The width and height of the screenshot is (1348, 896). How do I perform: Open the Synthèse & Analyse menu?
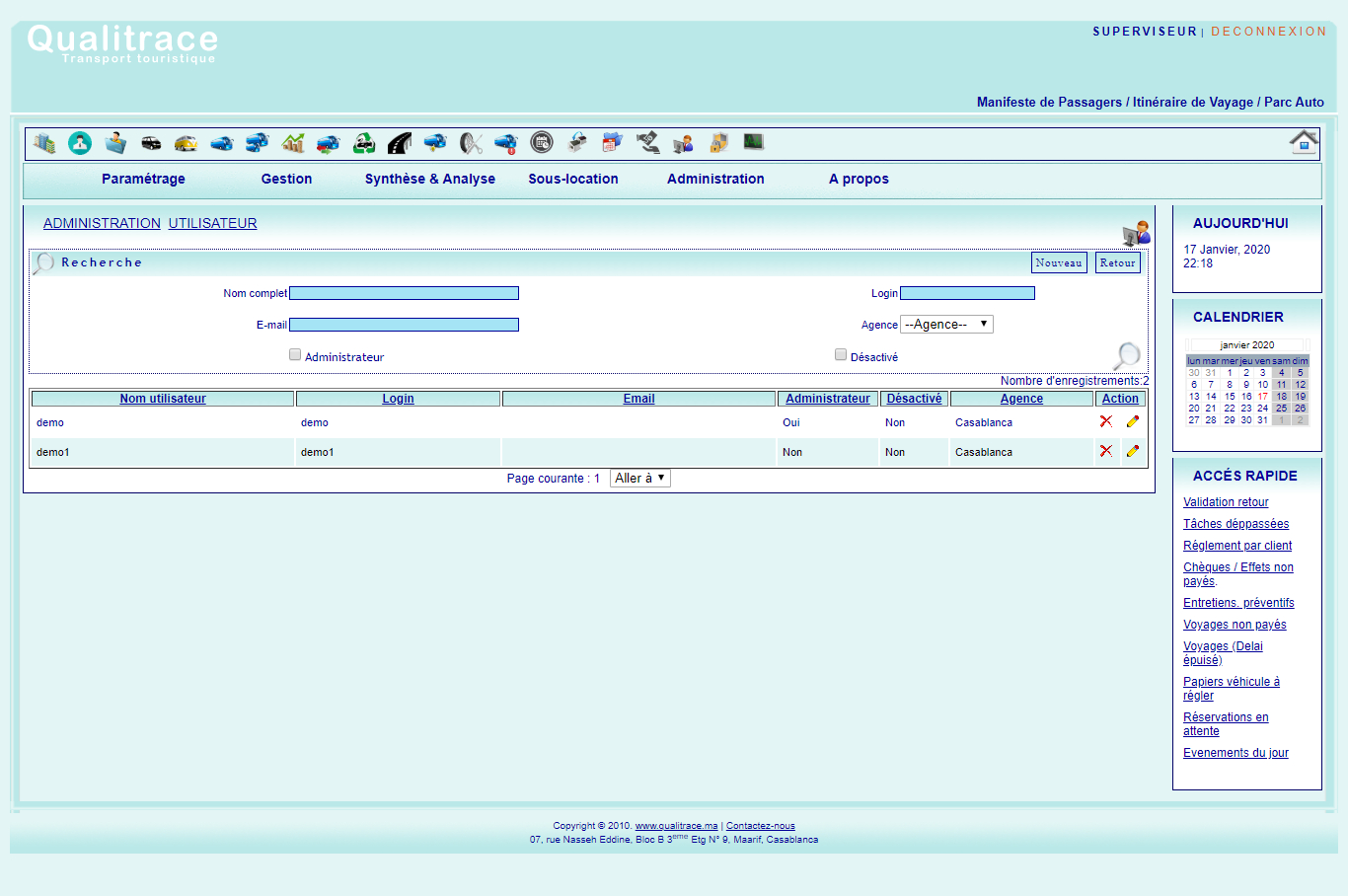tap(430, 179)
